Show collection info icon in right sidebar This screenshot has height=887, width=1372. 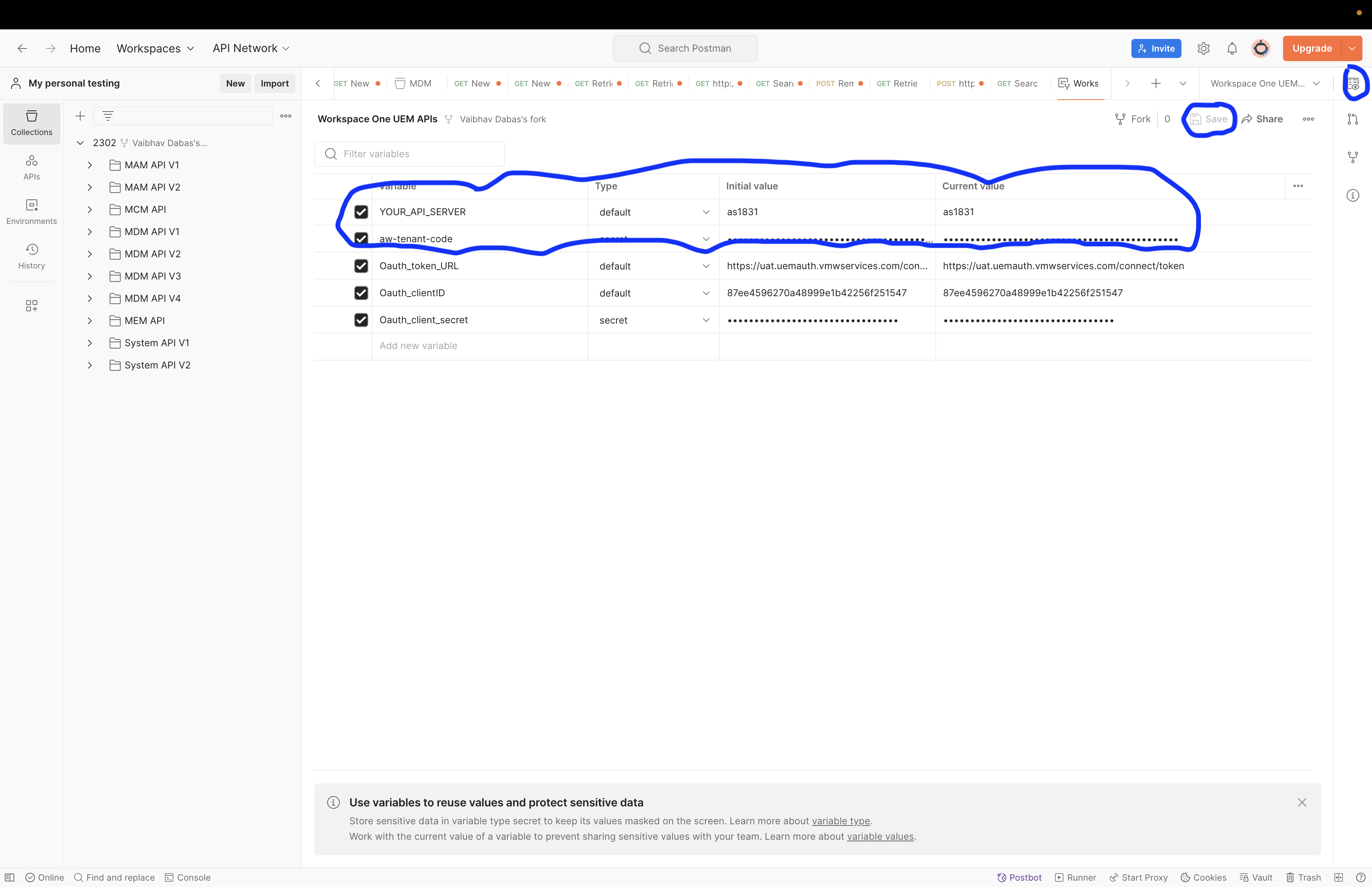click(x=1353, y=196)
